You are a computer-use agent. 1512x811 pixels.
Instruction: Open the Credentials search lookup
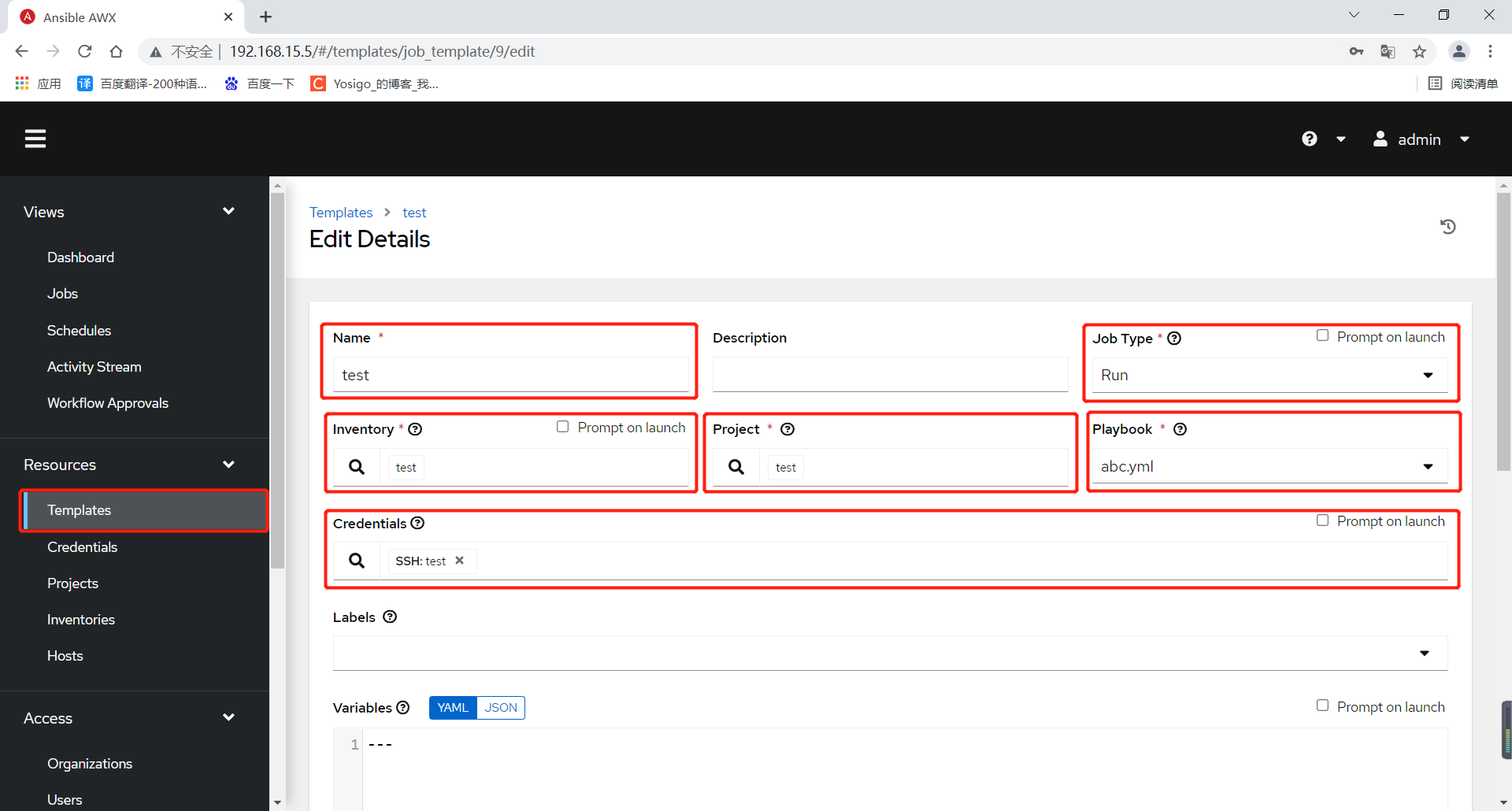(x=357, y=561)
